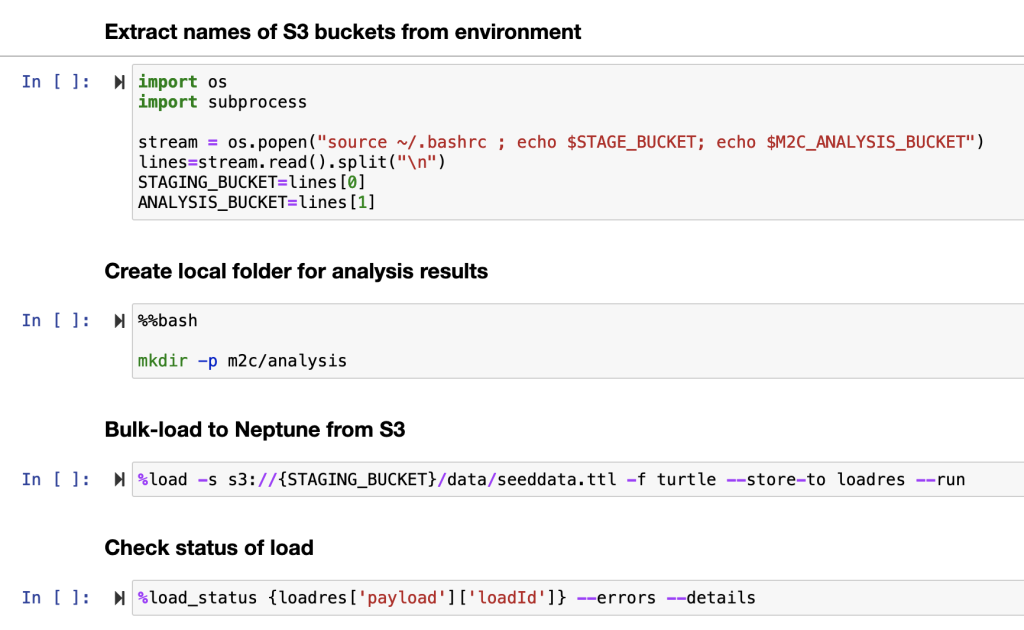Run the %%bash mkdir cell with its run icon
This screenshot has width=1024, height=630.
(119, 321)
